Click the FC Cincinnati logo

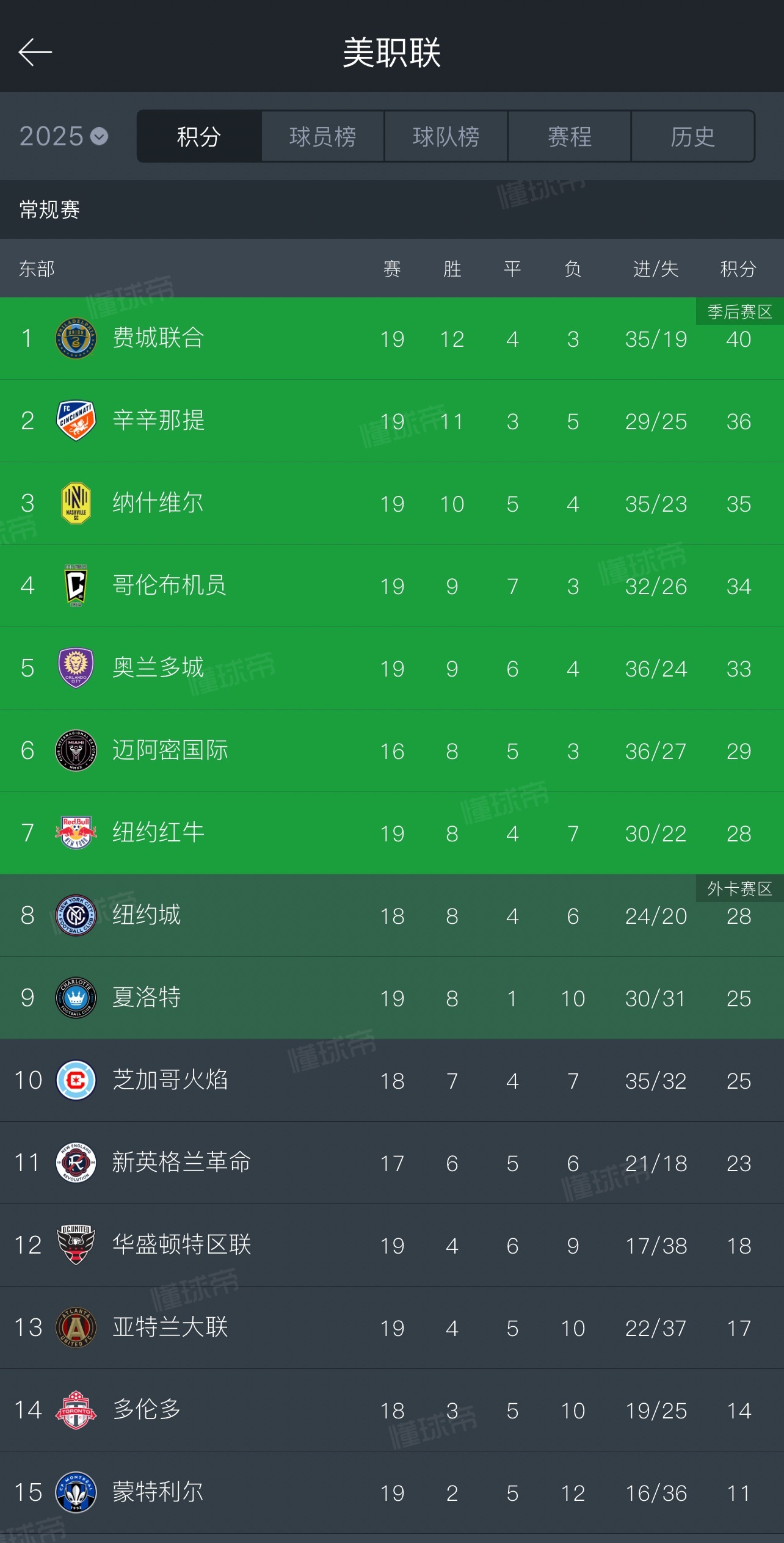[x=76, y=421]
